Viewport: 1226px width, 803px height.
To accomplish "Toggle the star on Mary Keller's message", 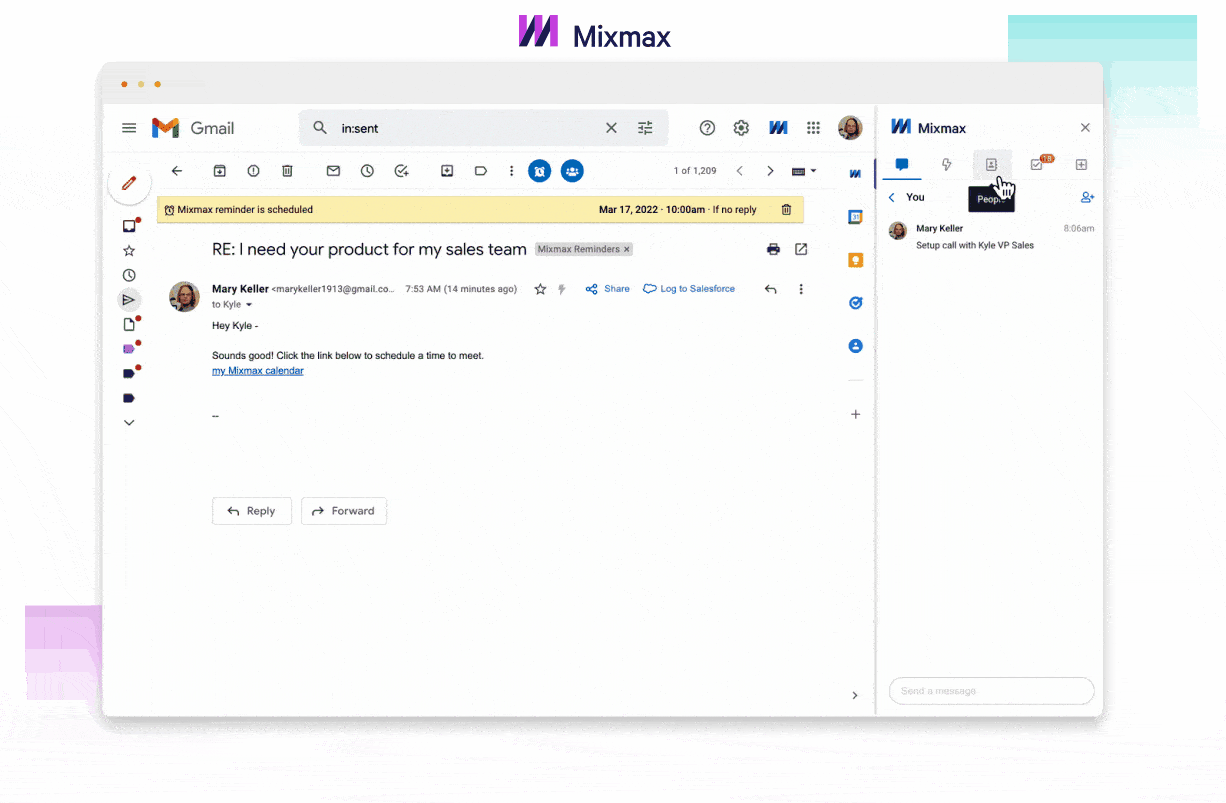I will pos(540,289).
